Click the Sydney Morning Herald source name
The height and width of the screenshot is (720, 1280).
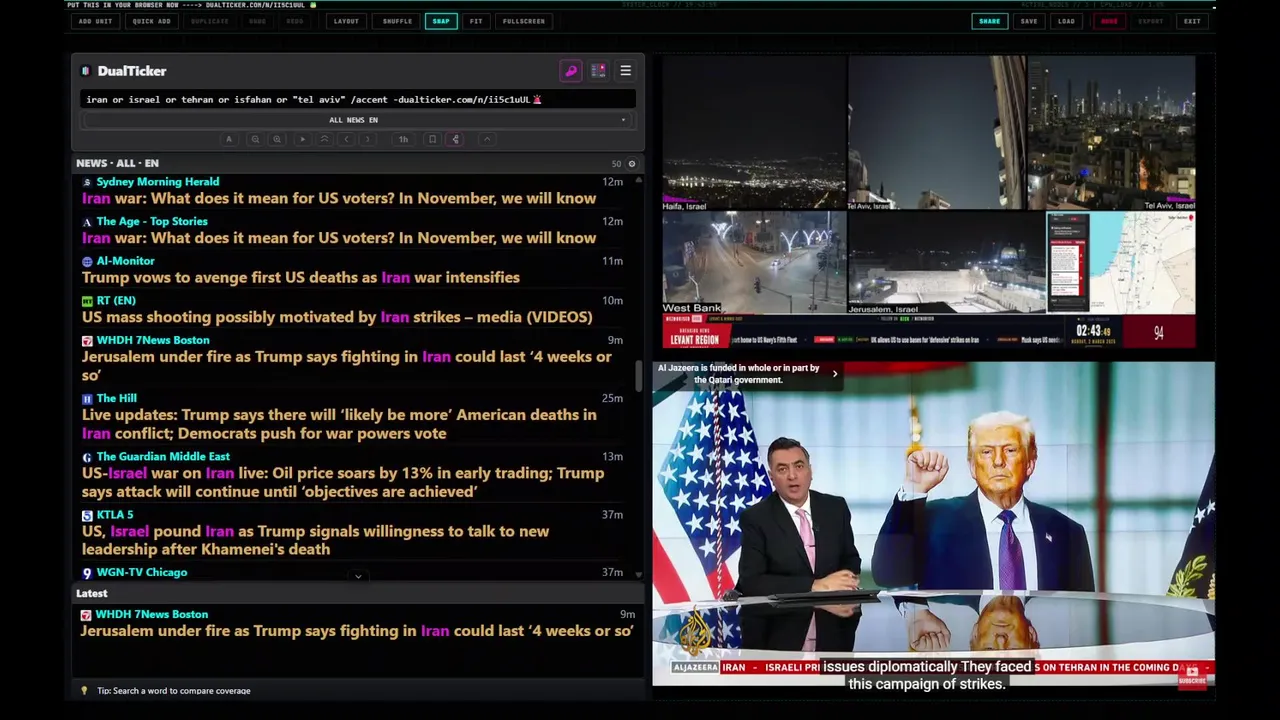(158, 182)
